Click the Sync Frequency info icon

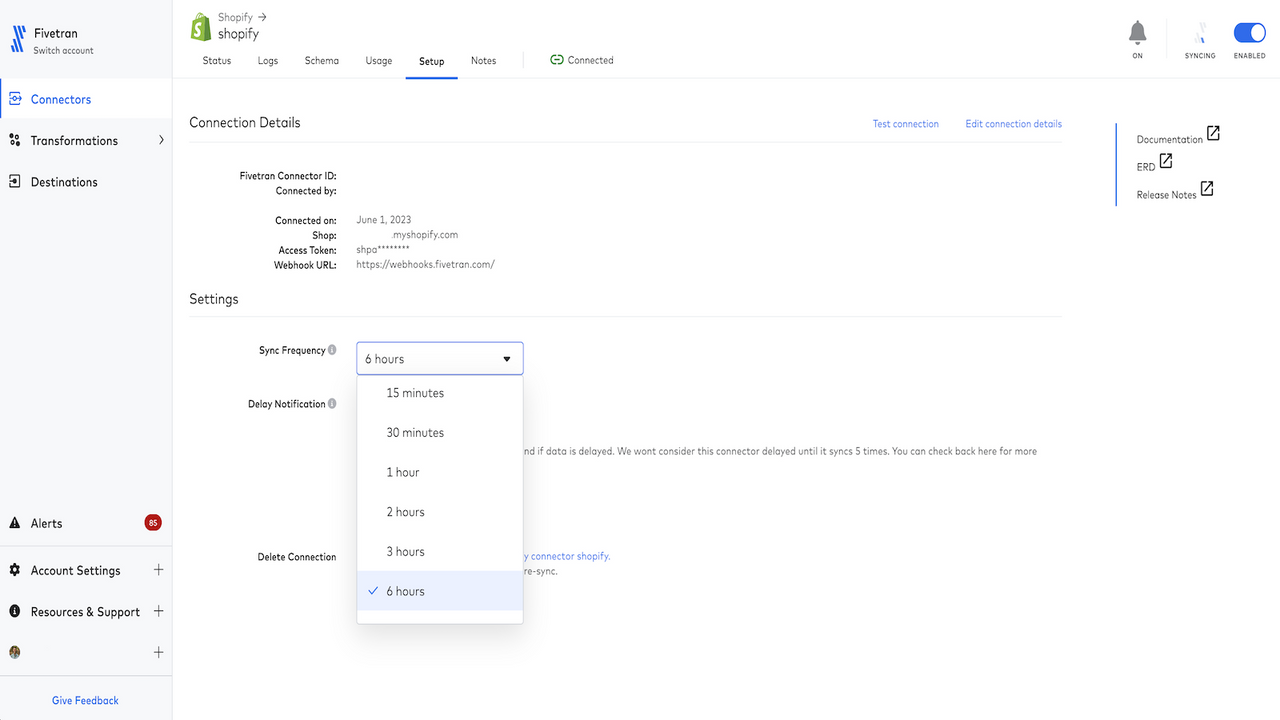[x=332, y=350]
